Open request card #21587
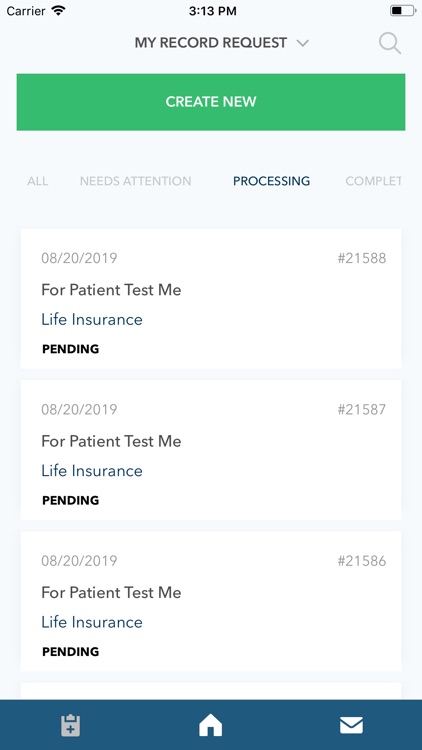The width and height of the screenshot is (422, 750). [x=211, y=450]
